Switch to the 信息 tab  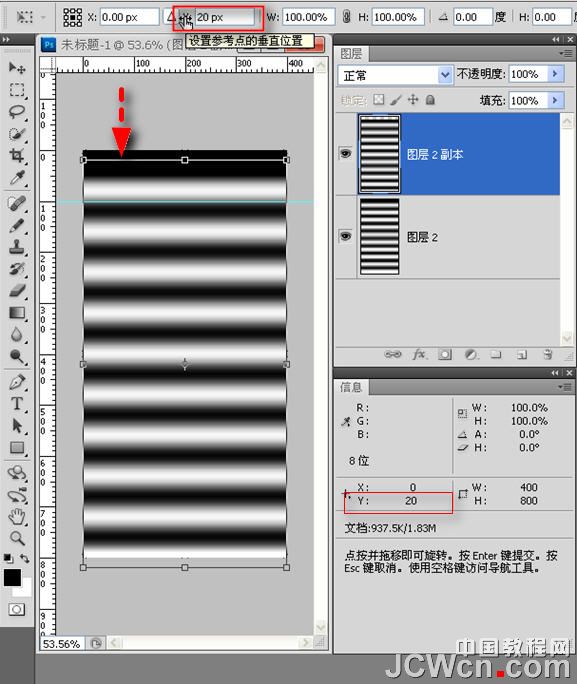tap(351, 387)
